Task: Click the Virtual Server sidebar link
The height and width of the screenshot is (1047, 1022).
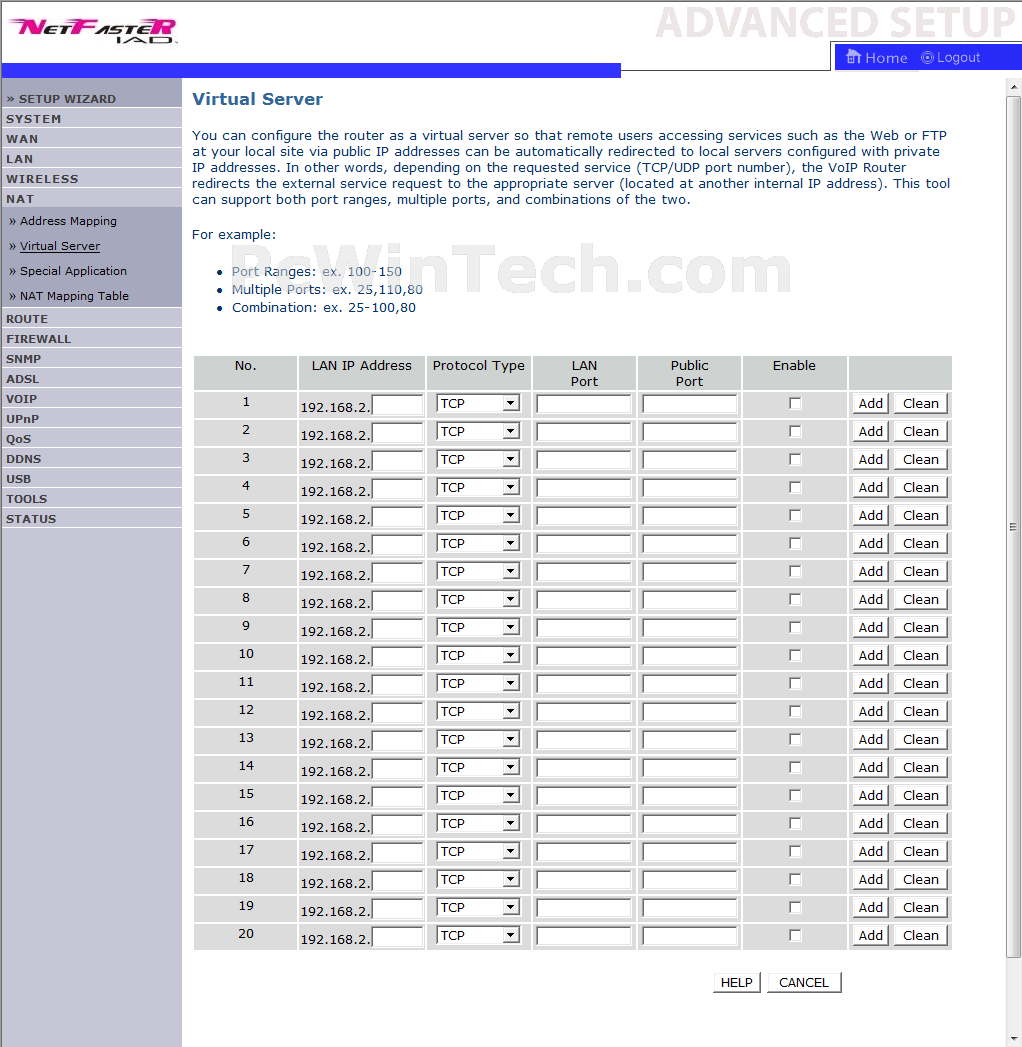Action: pos(60,246)
